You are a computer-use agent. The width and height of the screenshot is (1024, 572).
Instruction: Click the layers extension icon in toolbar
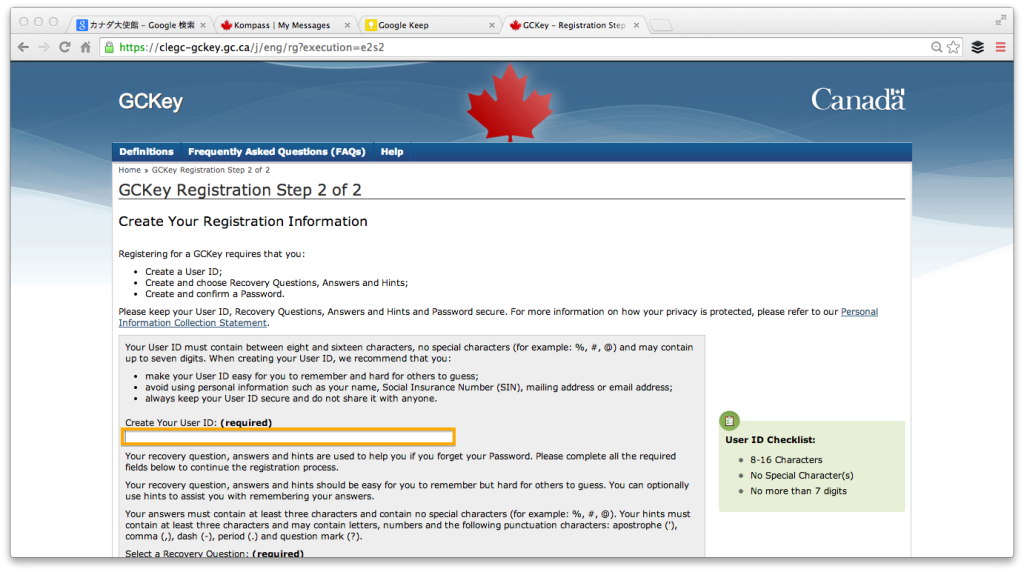pyautogui.click(x=978, y=47)
